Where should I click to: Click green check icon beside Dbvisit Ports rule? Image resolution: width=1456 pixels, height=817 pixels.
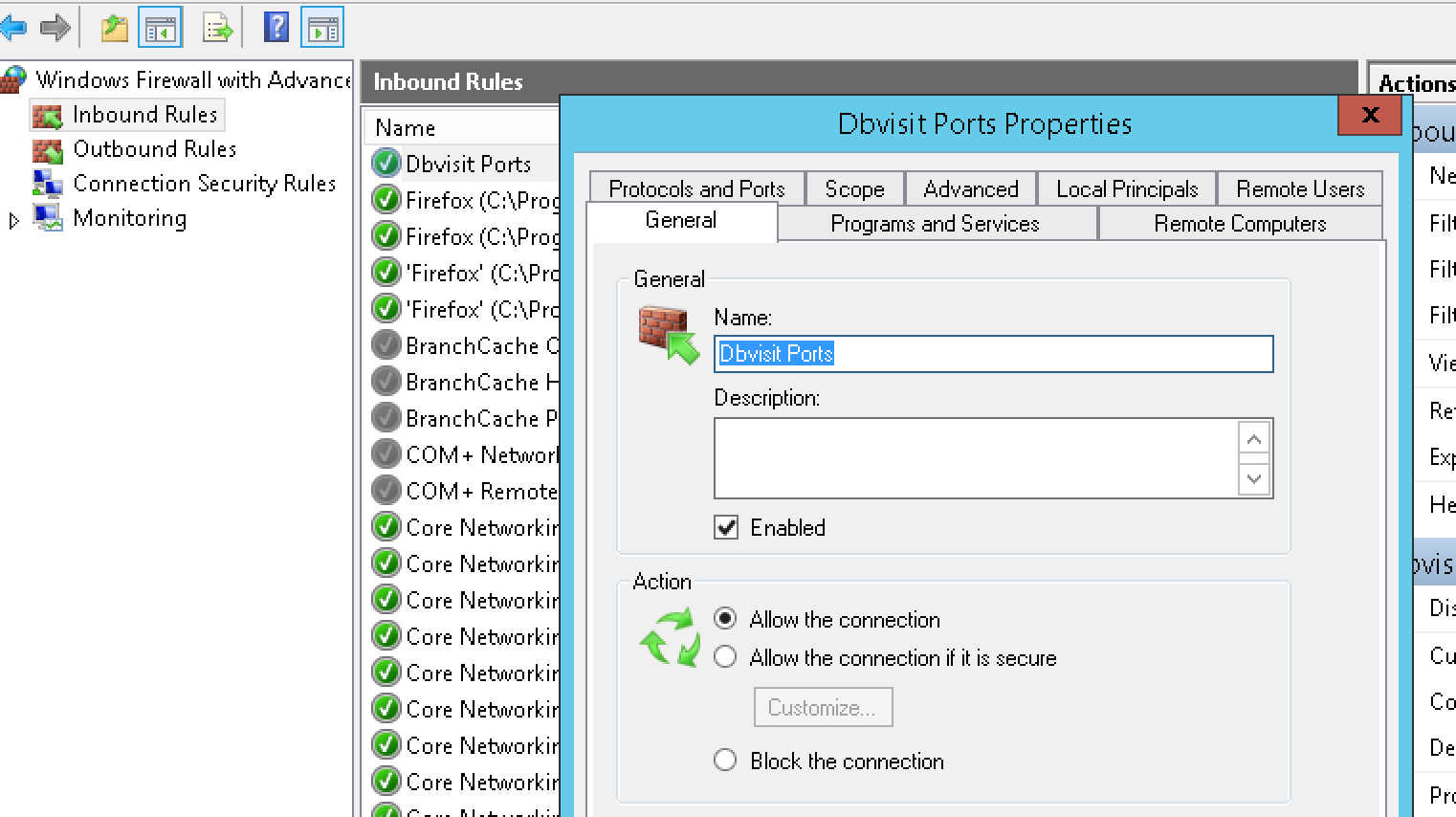386,164
